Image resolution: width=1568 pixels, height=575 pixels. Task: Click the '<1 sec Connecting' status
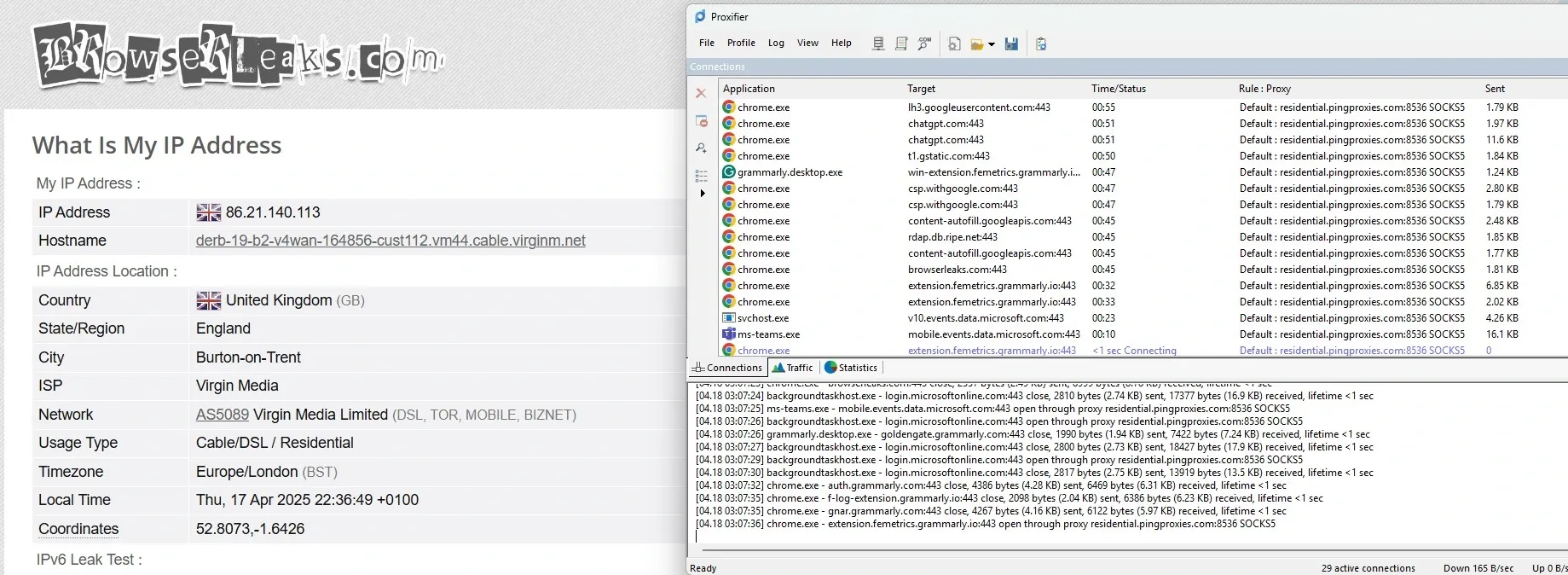[1134, 351]
